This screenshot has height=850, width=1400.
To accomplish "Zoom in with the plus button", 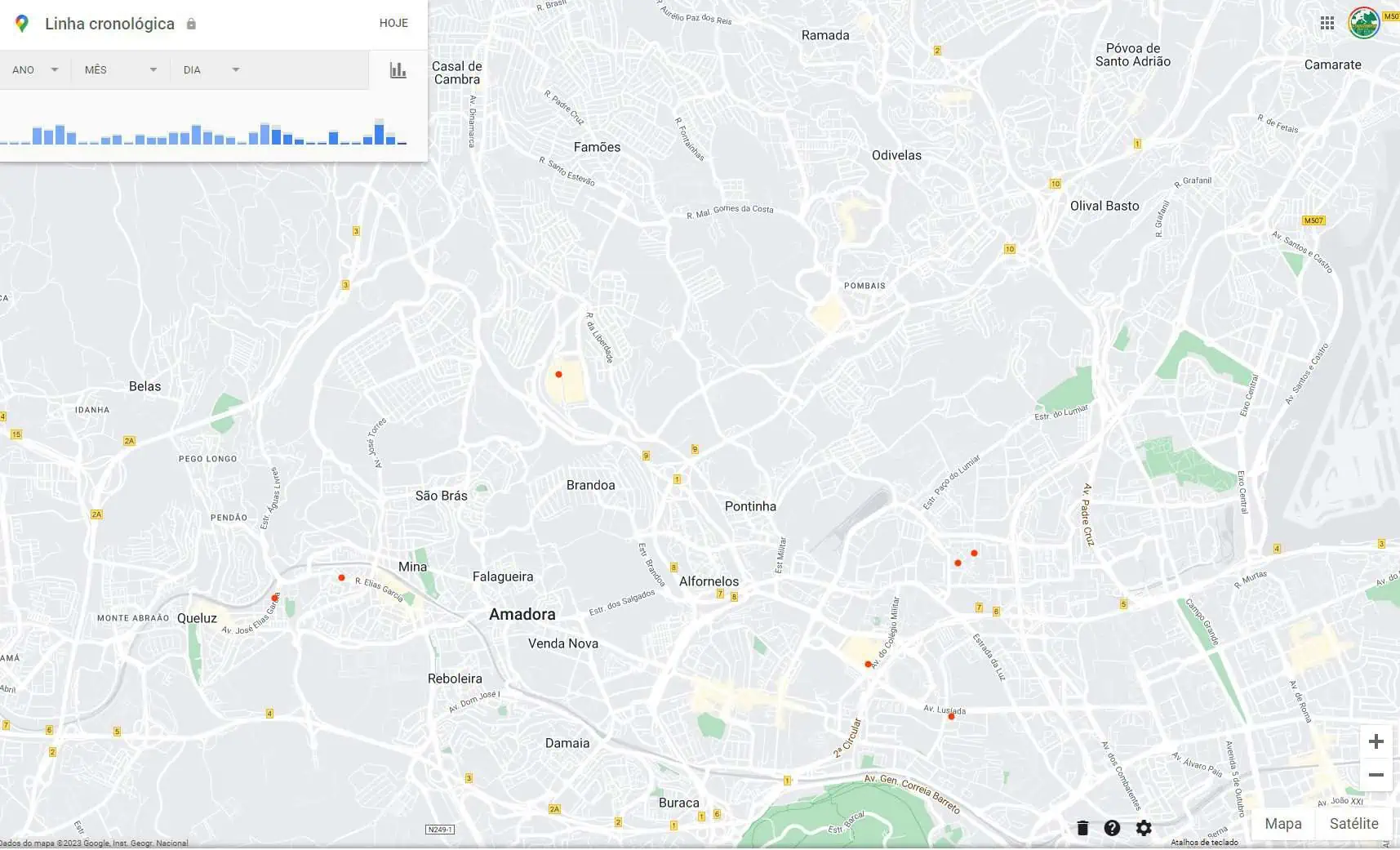I will [1376, 741].
